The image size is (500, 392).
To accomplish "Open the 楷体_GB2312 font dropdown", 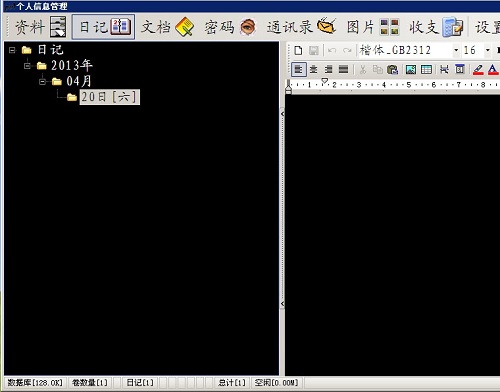I will coord(456,50).
